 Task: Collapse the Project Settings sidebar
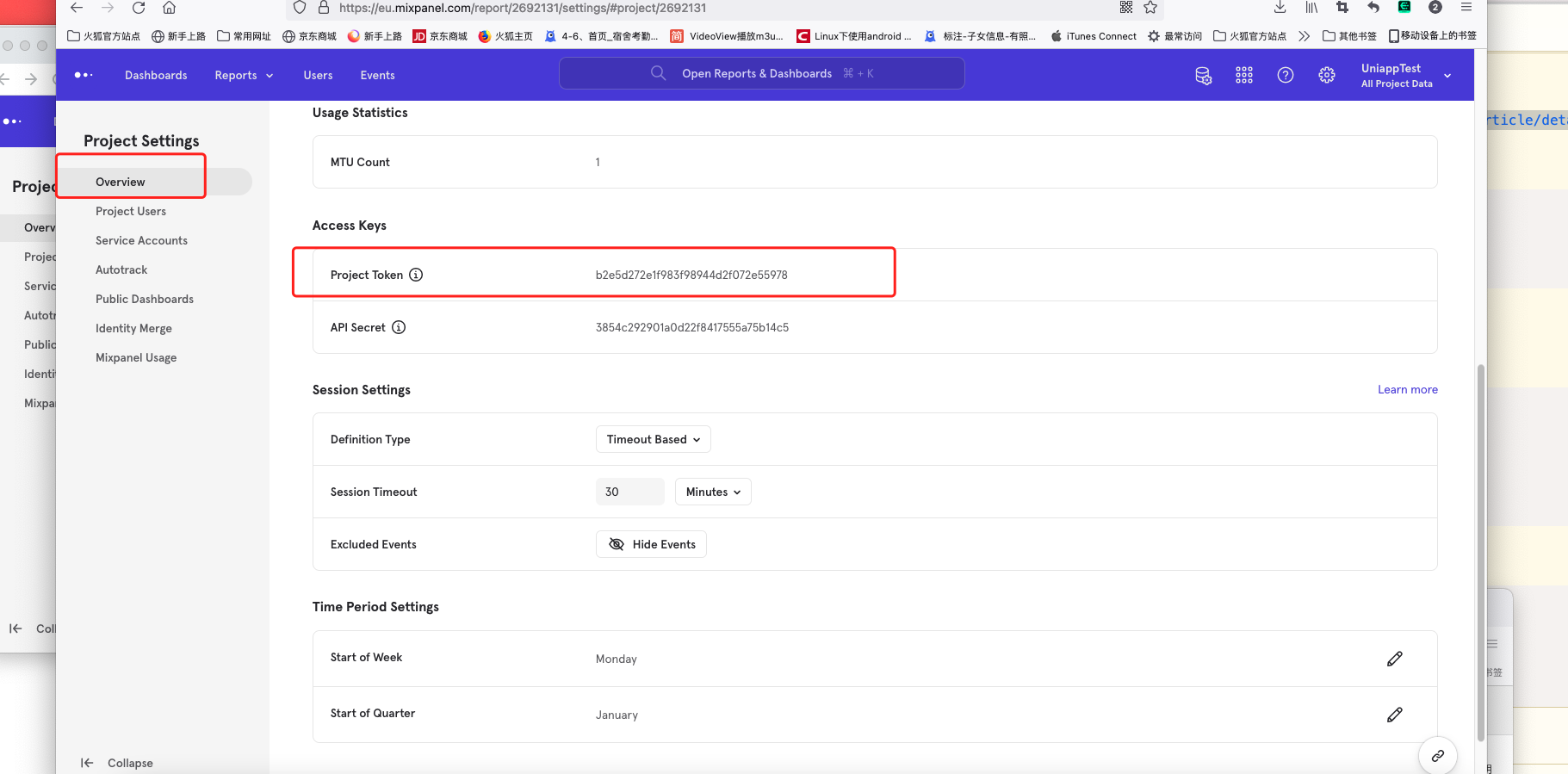click(x=117, y=763)
